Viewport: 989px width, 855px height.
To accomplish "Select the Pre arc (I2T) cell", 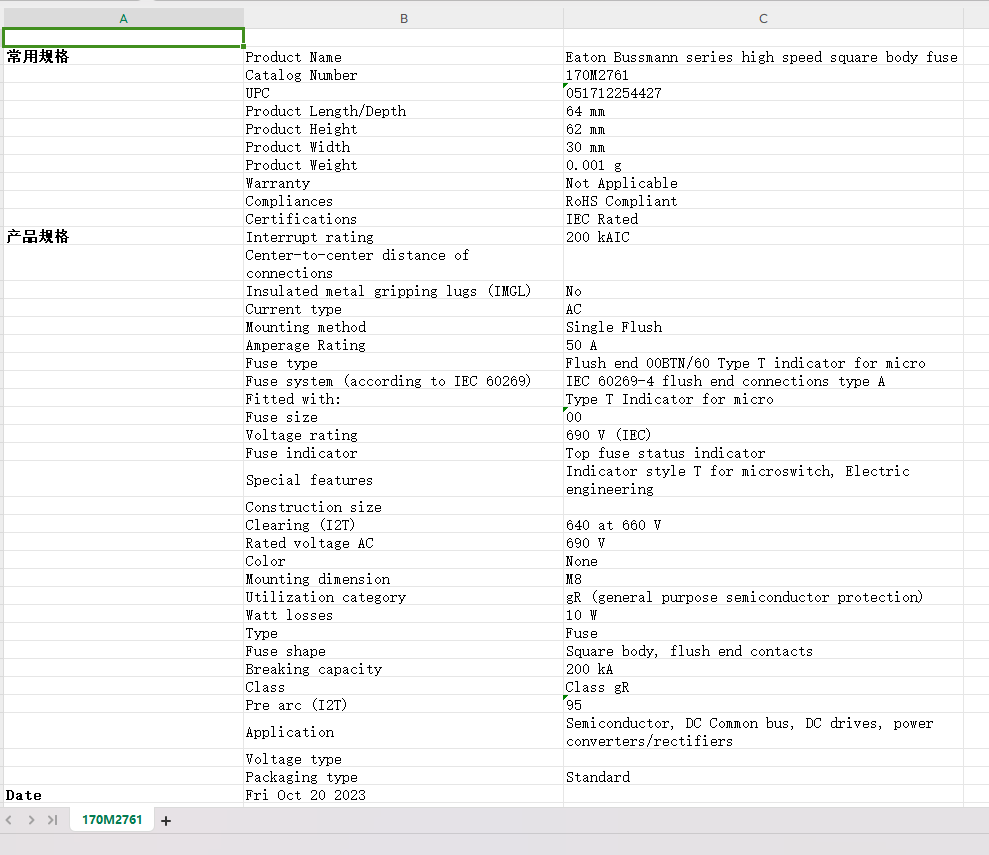I will (x=404, y=705).
